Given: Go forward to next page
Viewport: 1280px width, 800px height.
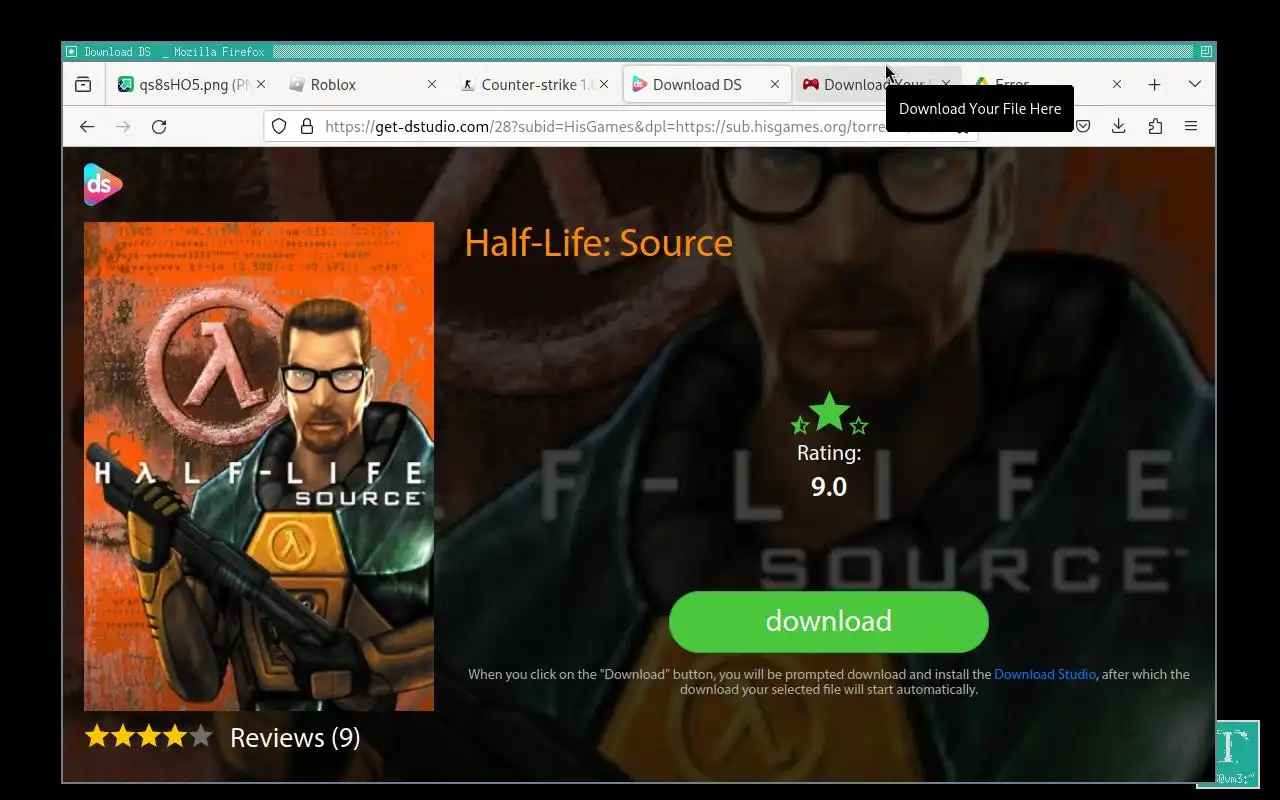Looking at the screenshot, I should (x=123, y=126).
